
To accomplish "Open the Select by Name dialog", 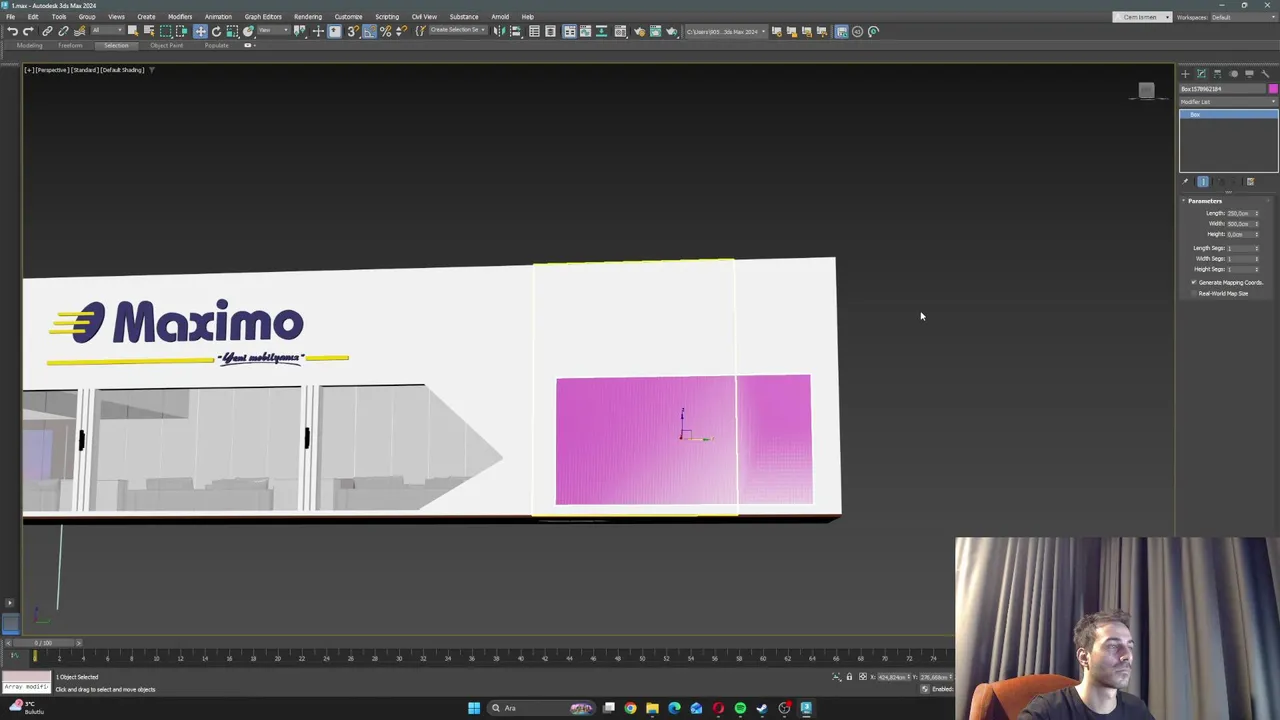I will 148,31.
